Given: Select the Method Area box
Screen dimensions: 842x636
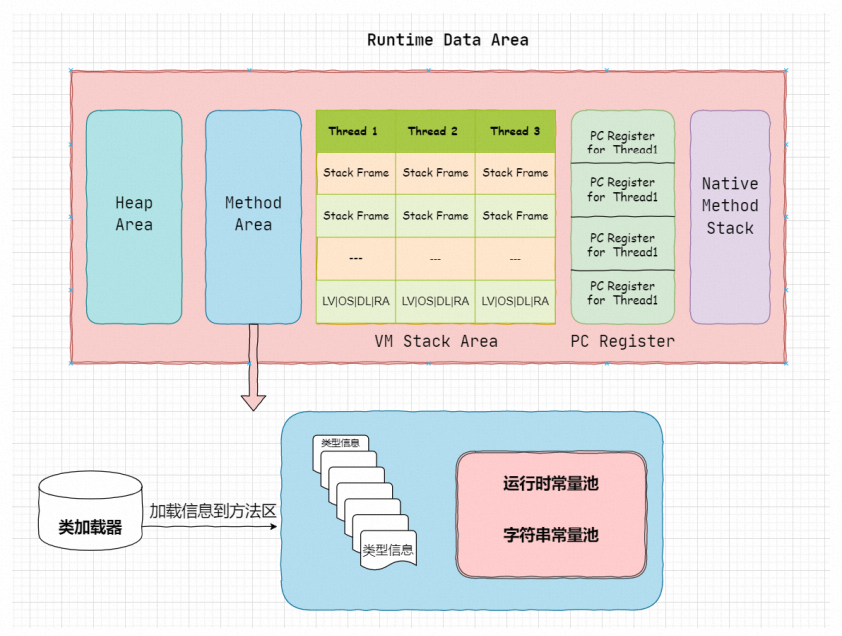Looking at the screenshot, I should coord(253,217).
